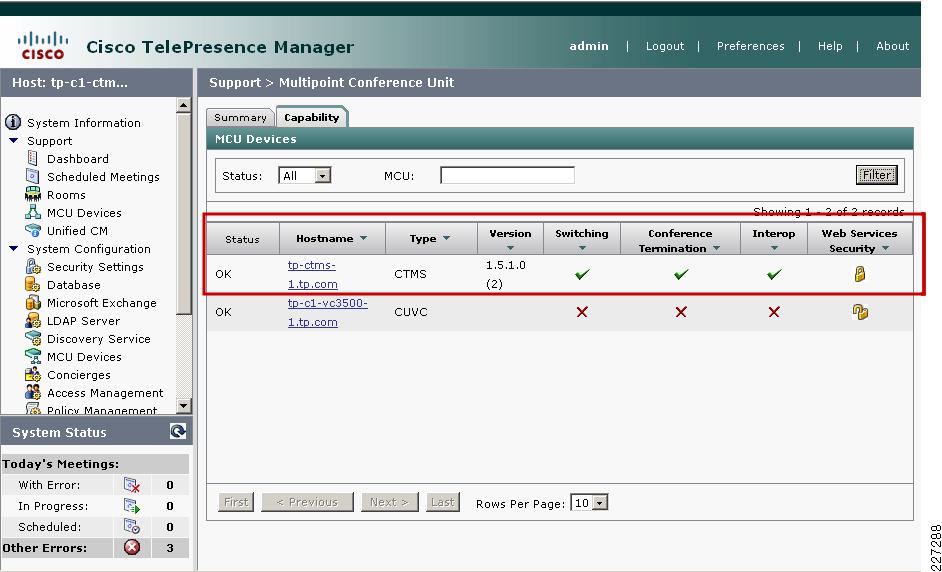
Task: Sort by Web Services Security column arrow
Action: 886,248
